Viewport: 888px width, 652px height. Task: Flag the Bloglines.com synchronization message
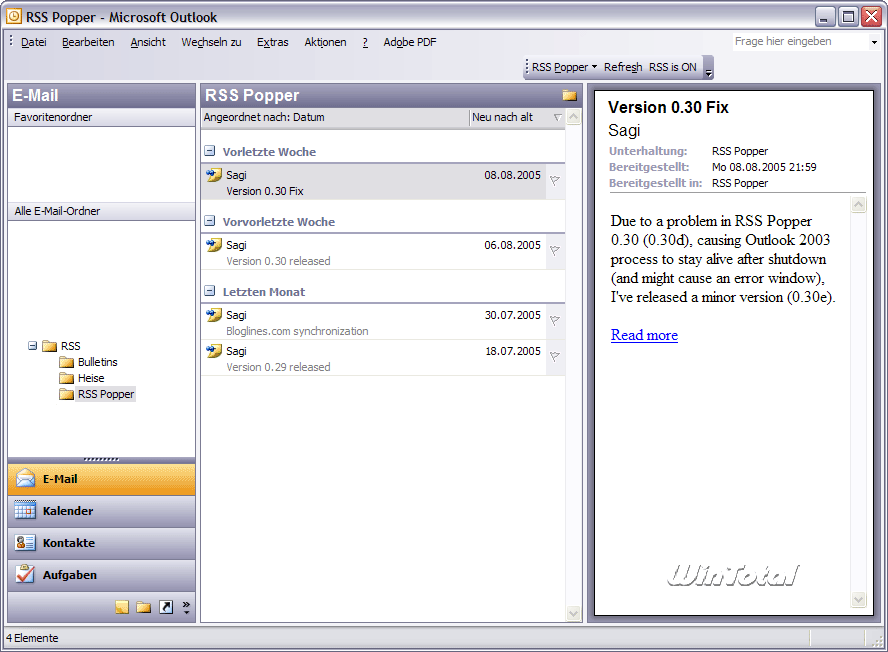coord(555,320)
